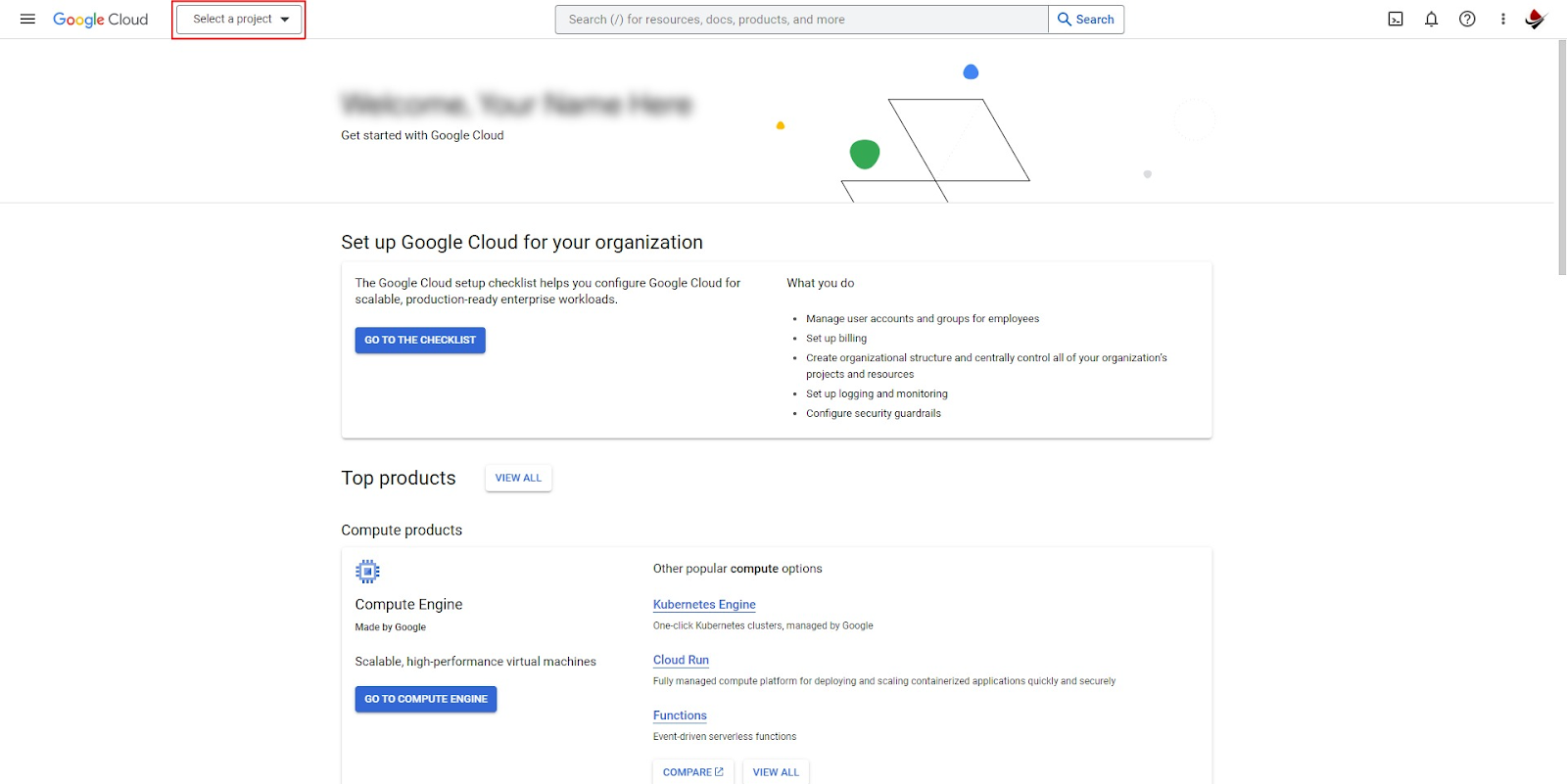Click the Compute Engine chip icon
This screenshot has width=1567, height=784.
[367, 571]
